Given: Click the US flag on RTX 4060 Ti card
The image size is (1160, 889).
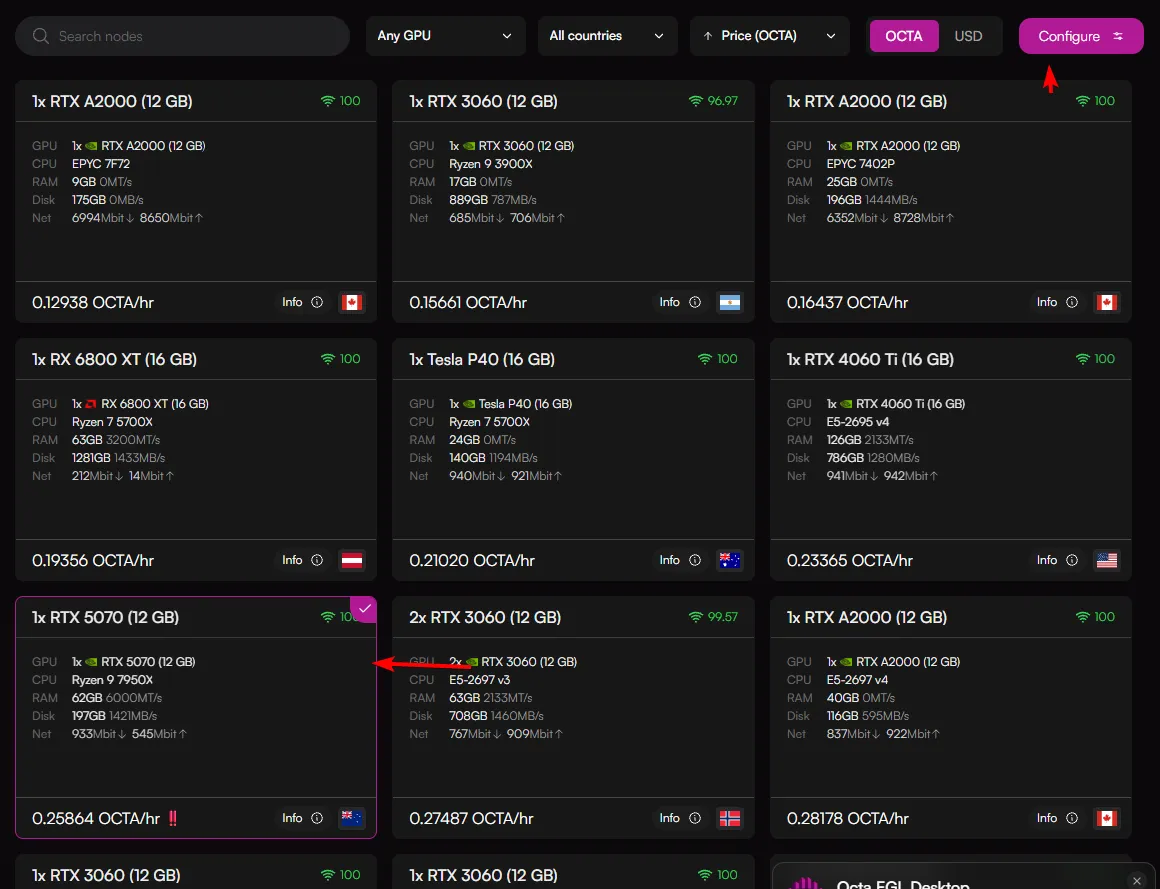Looking at the screenshot, I should click(1106, 560).
